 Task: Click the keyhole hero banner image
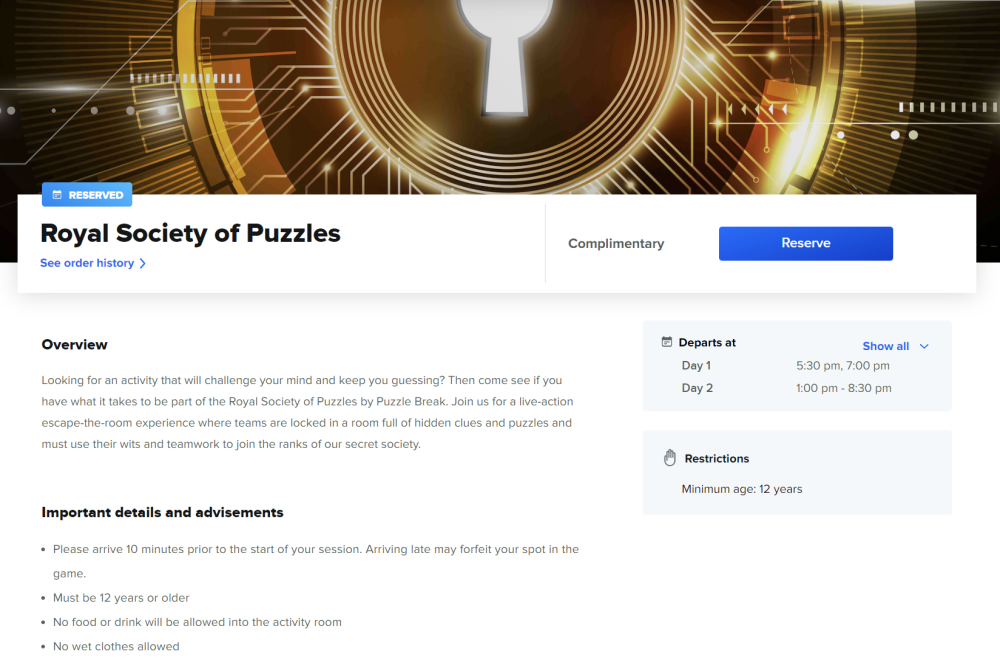click(500, 96)
